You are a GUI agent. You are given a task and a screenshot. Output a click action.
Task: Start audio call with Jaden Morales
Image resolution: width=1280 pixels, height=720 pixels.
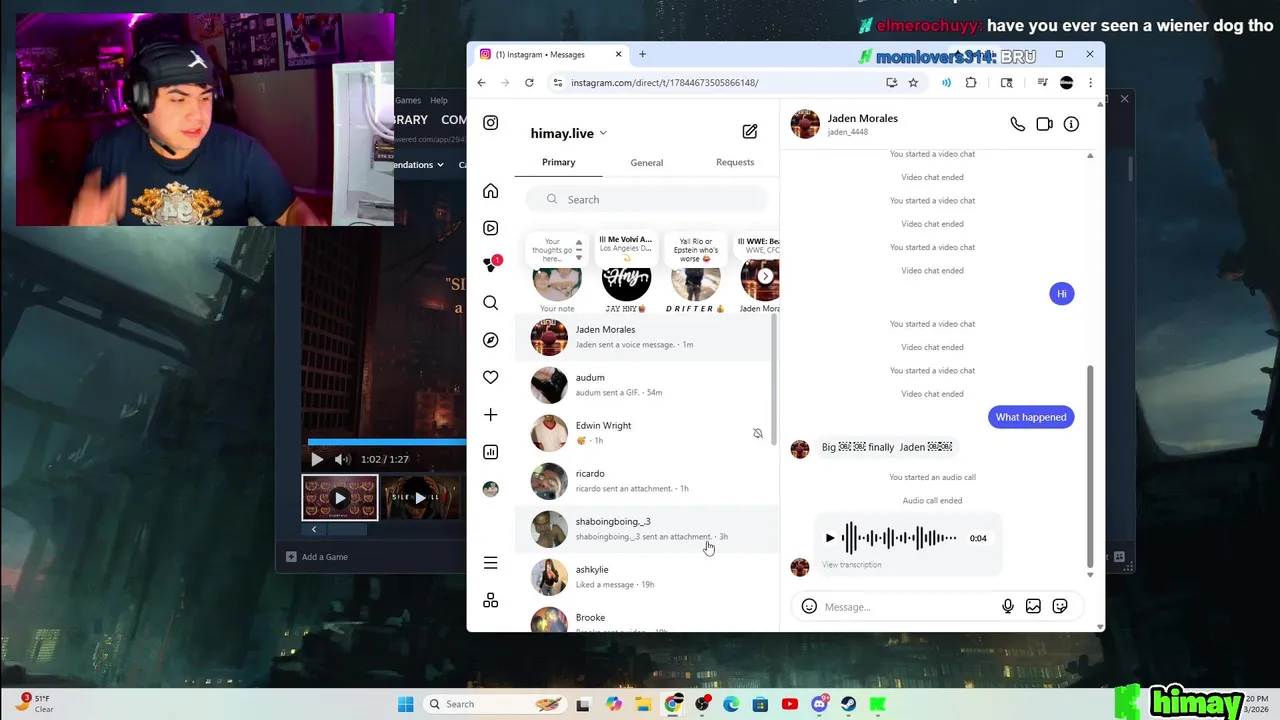point(1017,124)
